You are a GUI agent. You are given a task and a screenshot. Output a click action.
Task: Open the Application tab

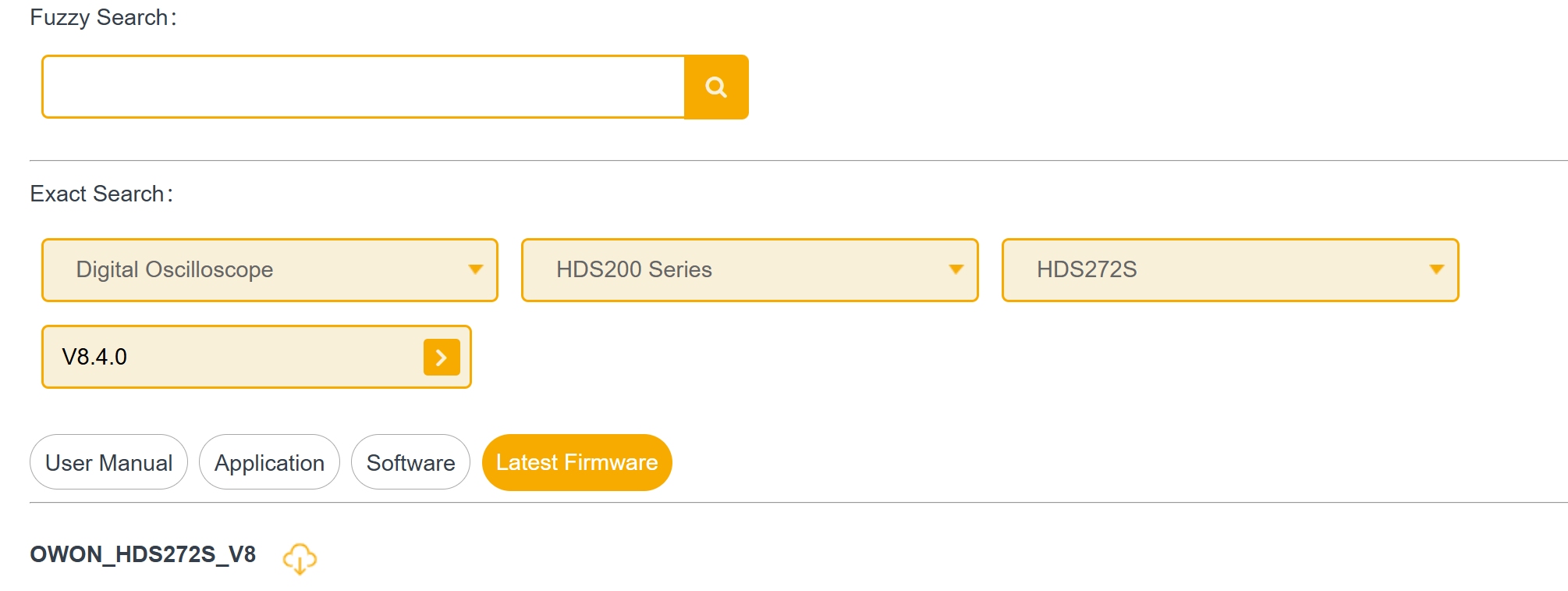click(x=269, y=462)
